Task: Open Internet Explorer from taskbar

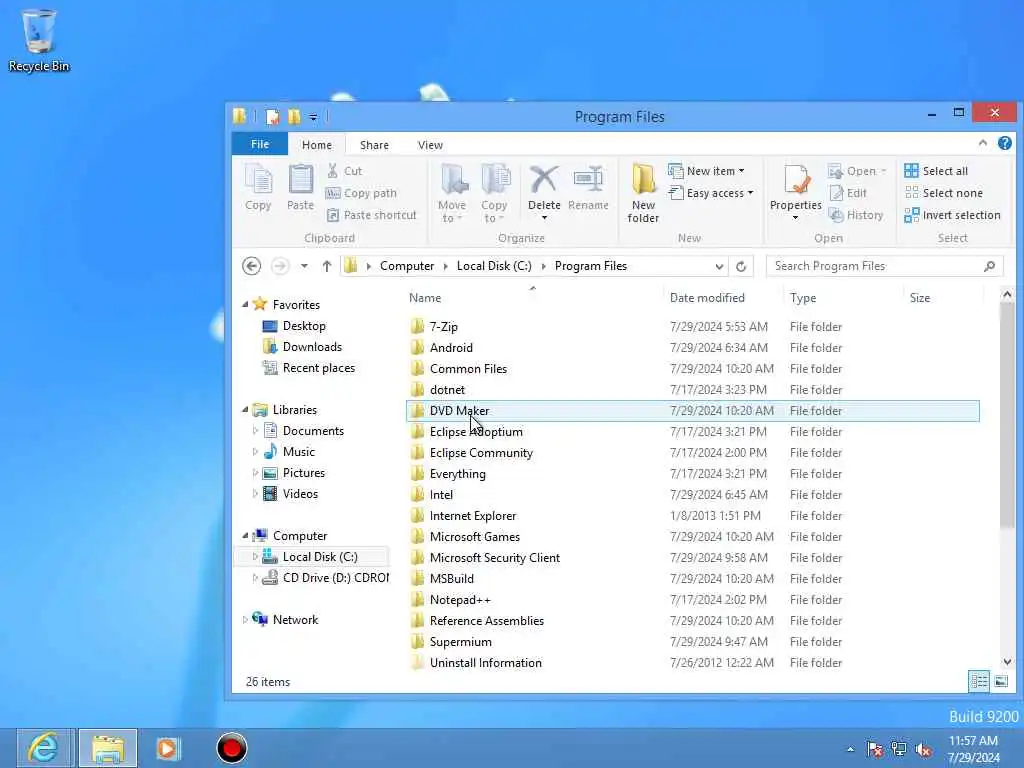Action: 44,748
